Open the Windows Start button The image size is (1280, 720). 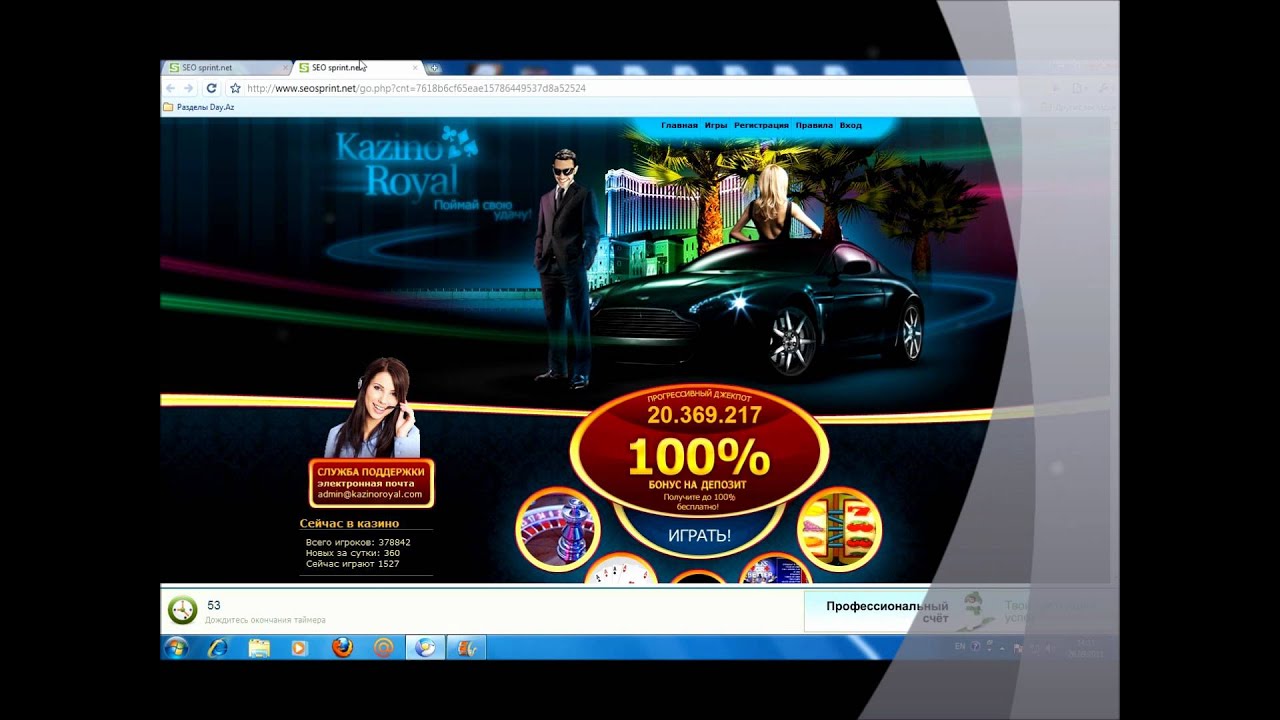click(176, 648)
